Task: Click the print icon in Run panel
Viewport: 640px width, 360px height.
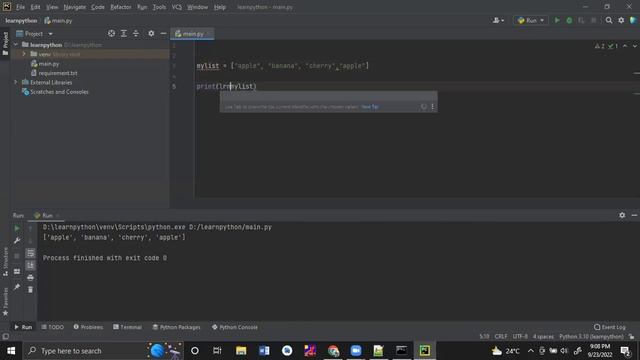Action: click(x=30, y=278)
